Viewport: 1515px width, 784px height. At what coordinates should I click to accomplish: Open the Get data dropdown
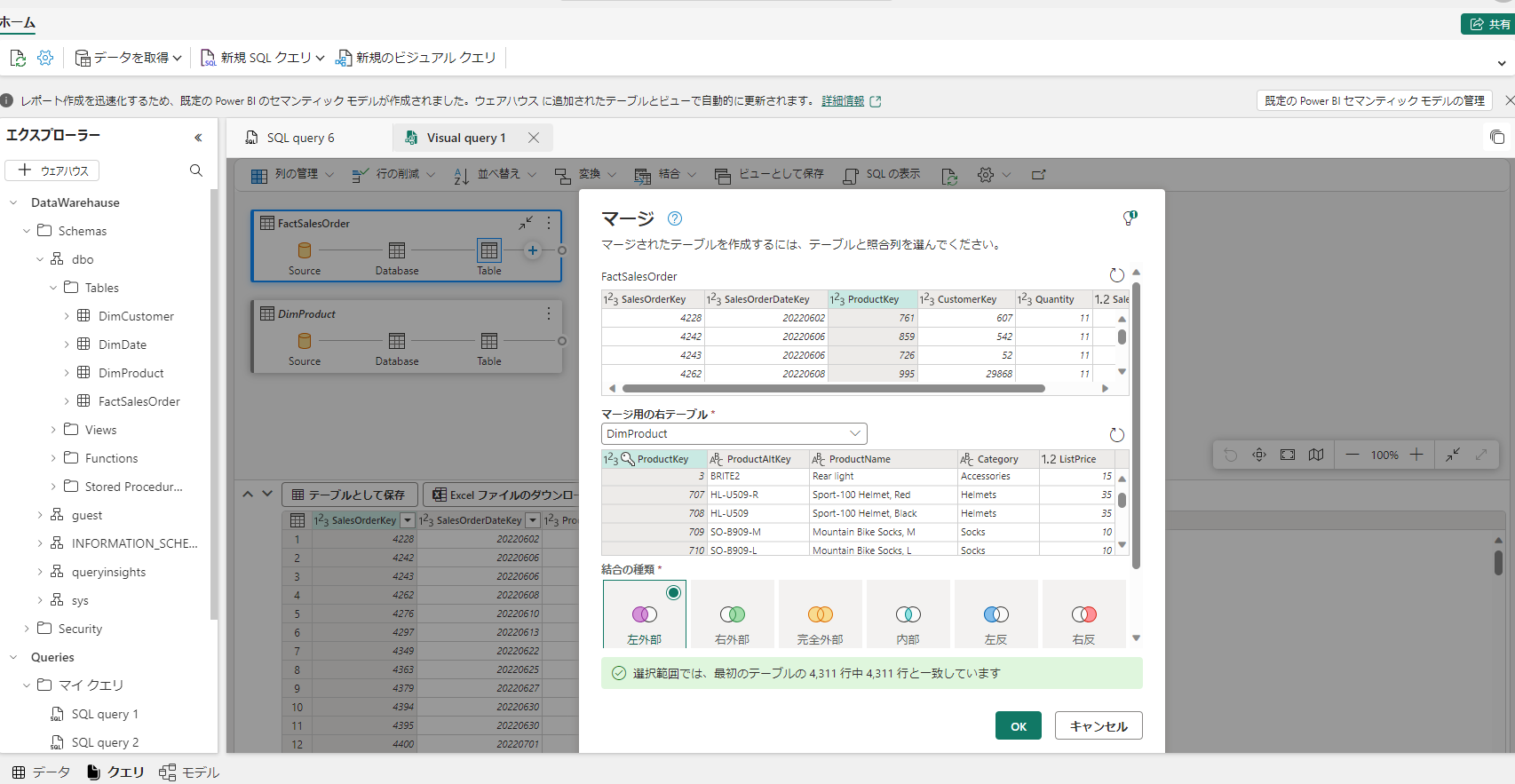click(129, 58)
